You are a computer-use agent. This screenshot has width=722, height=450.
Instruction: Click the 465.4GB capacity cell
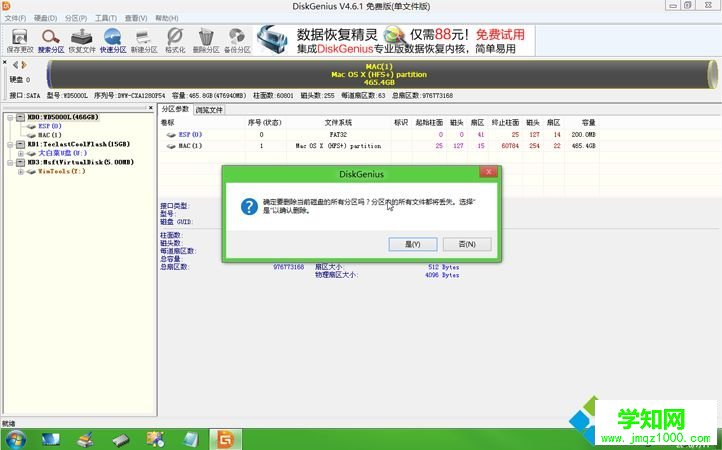pyautogui.click(x=583, y=146)
